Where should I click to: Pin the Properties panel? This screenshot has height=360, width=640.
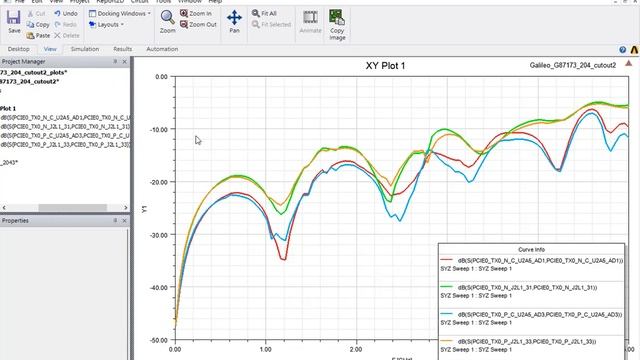[115, 220]
